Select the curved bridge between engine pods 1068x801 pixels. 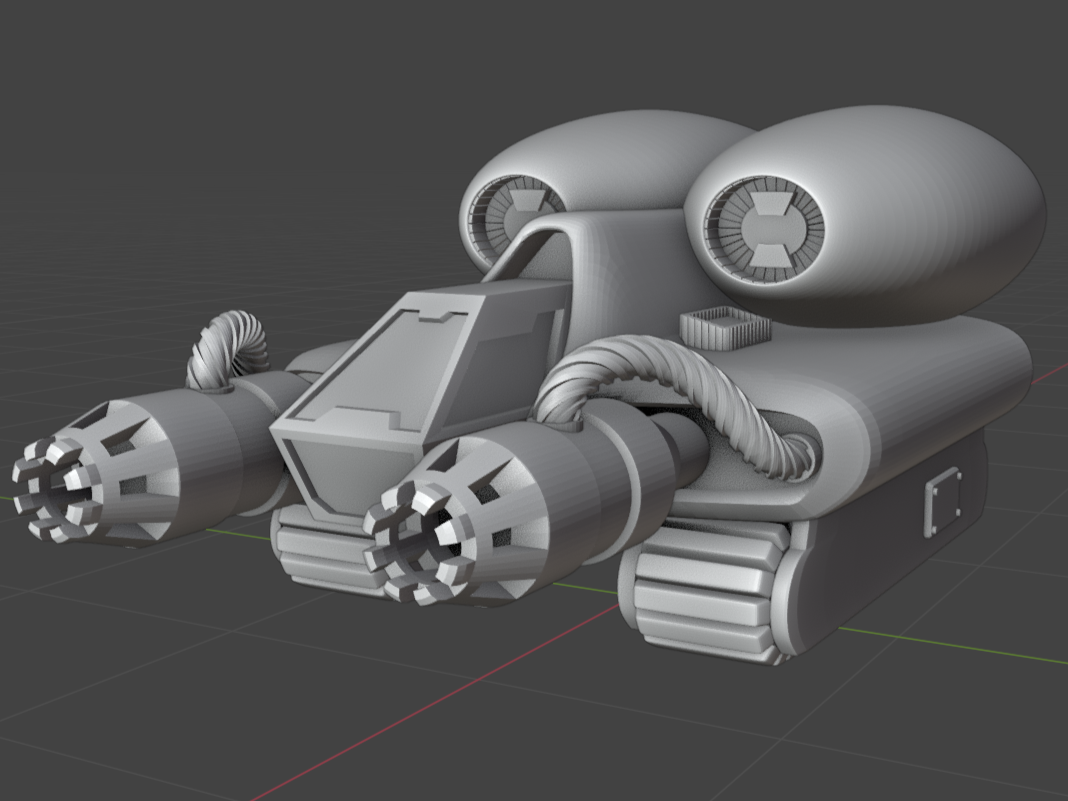point(610,250)
